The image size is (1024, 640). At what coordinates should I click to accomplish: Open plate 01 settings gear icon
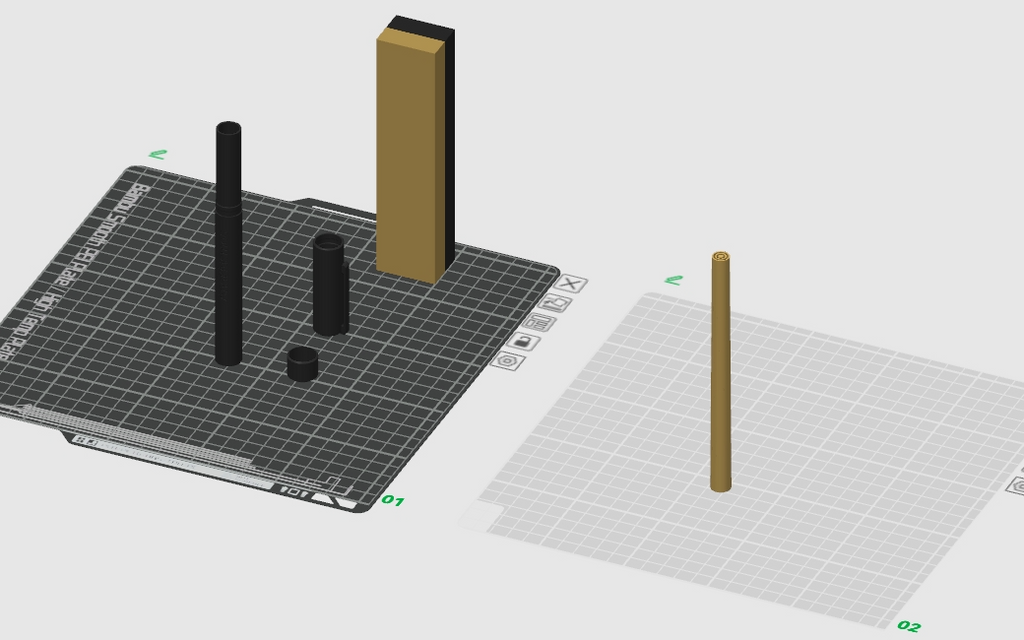pos(508,360)
